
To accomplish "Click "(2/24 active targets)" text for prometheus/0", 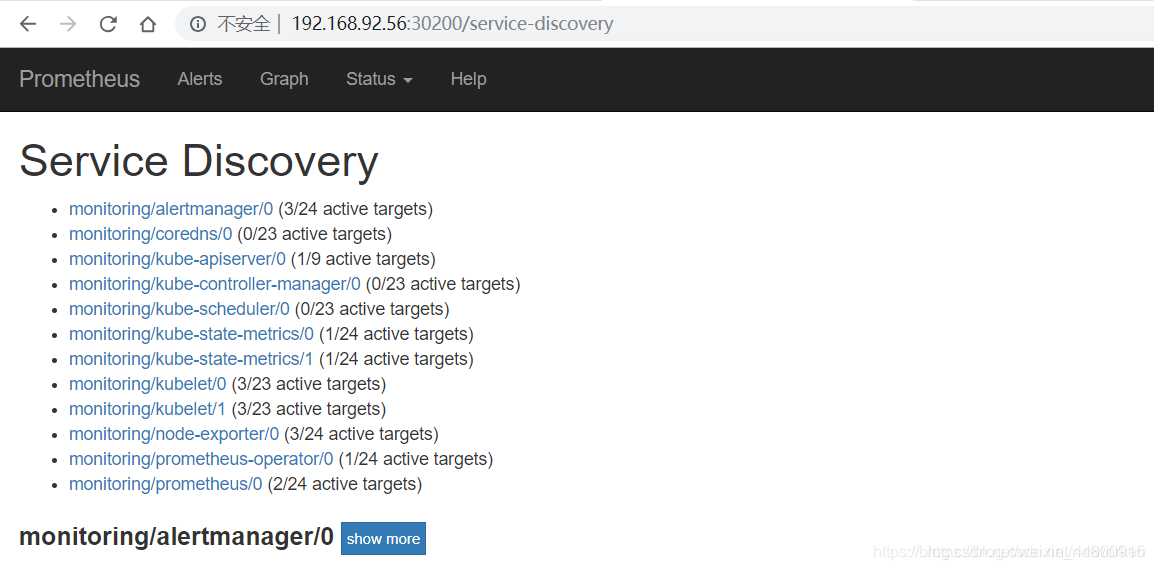I will click(344, 485).
